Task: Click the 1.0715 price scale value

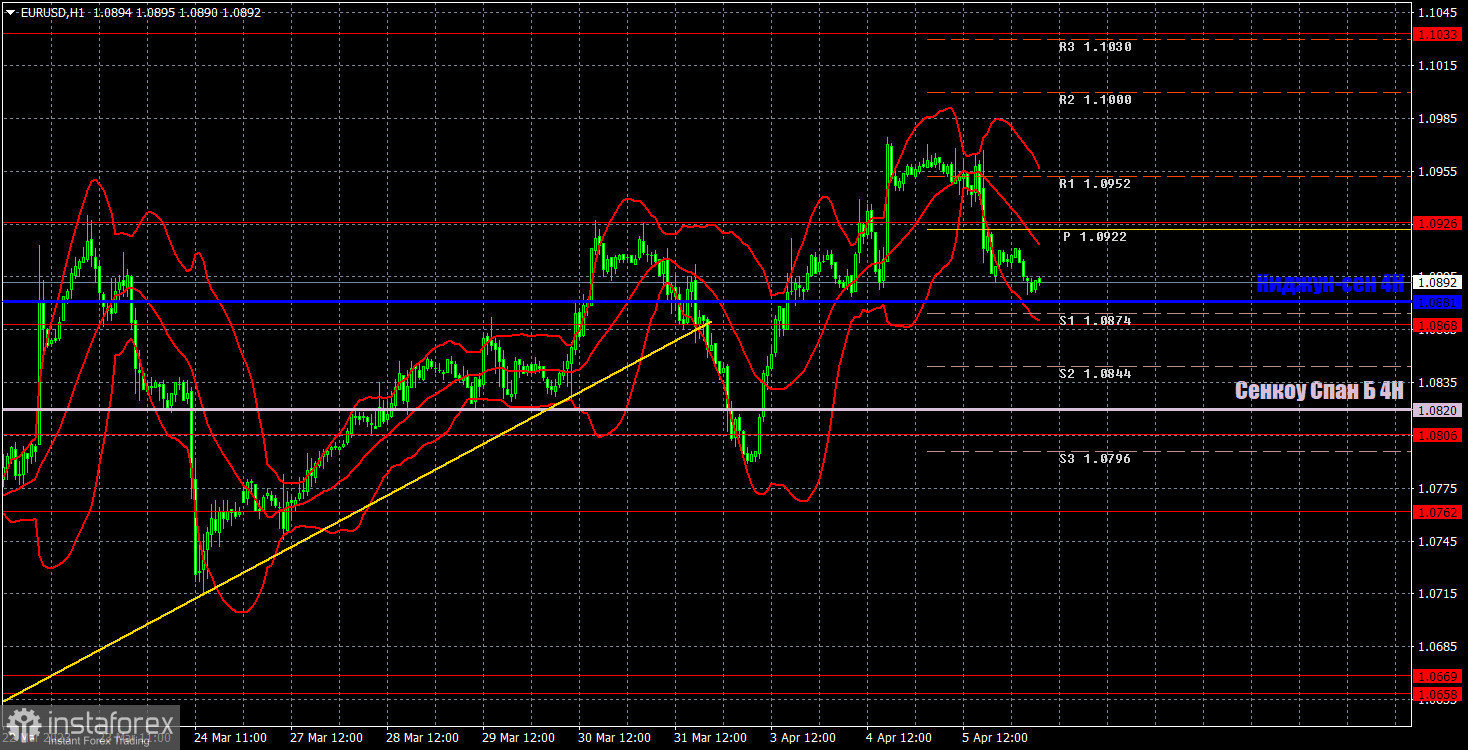Action: pos(1439,594)
